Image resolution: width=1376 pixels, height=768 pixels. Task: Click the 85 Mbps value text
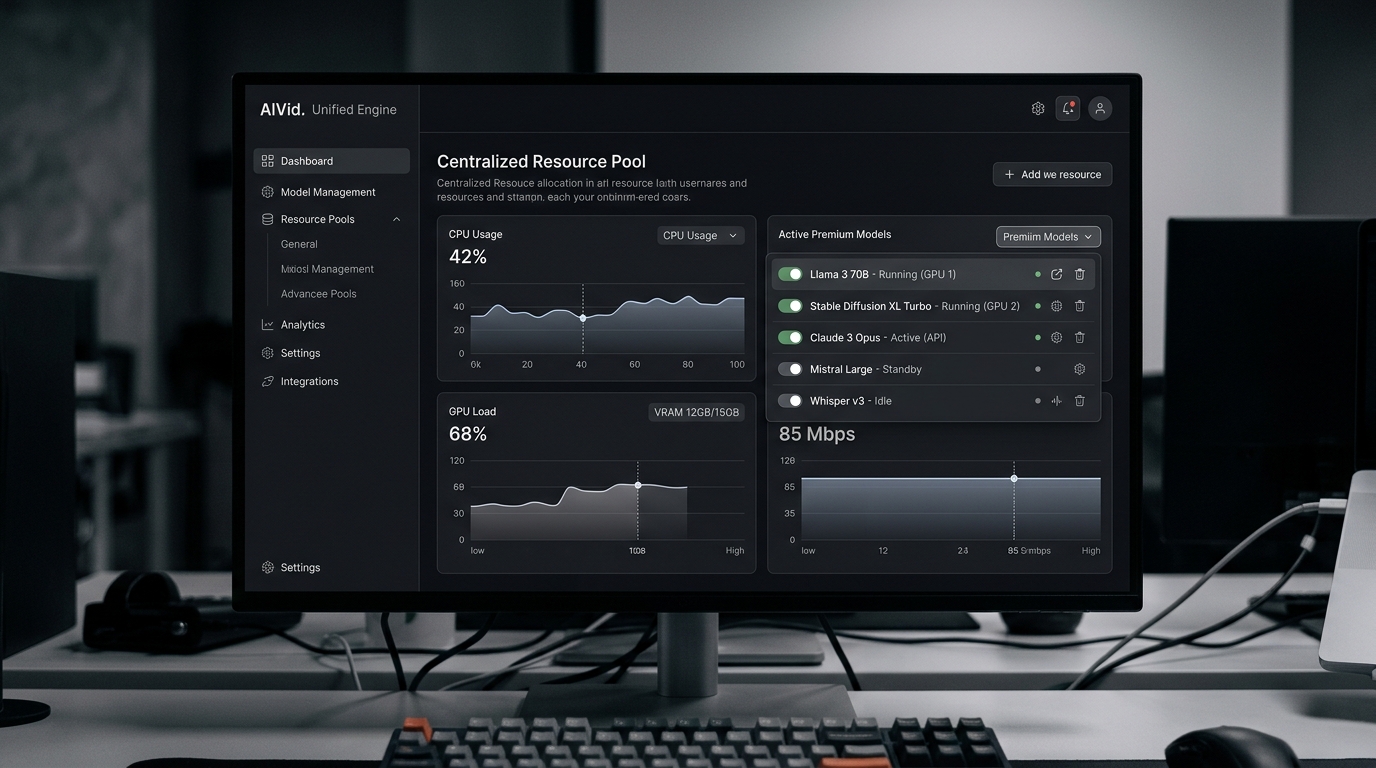click(x=817, y=434)
